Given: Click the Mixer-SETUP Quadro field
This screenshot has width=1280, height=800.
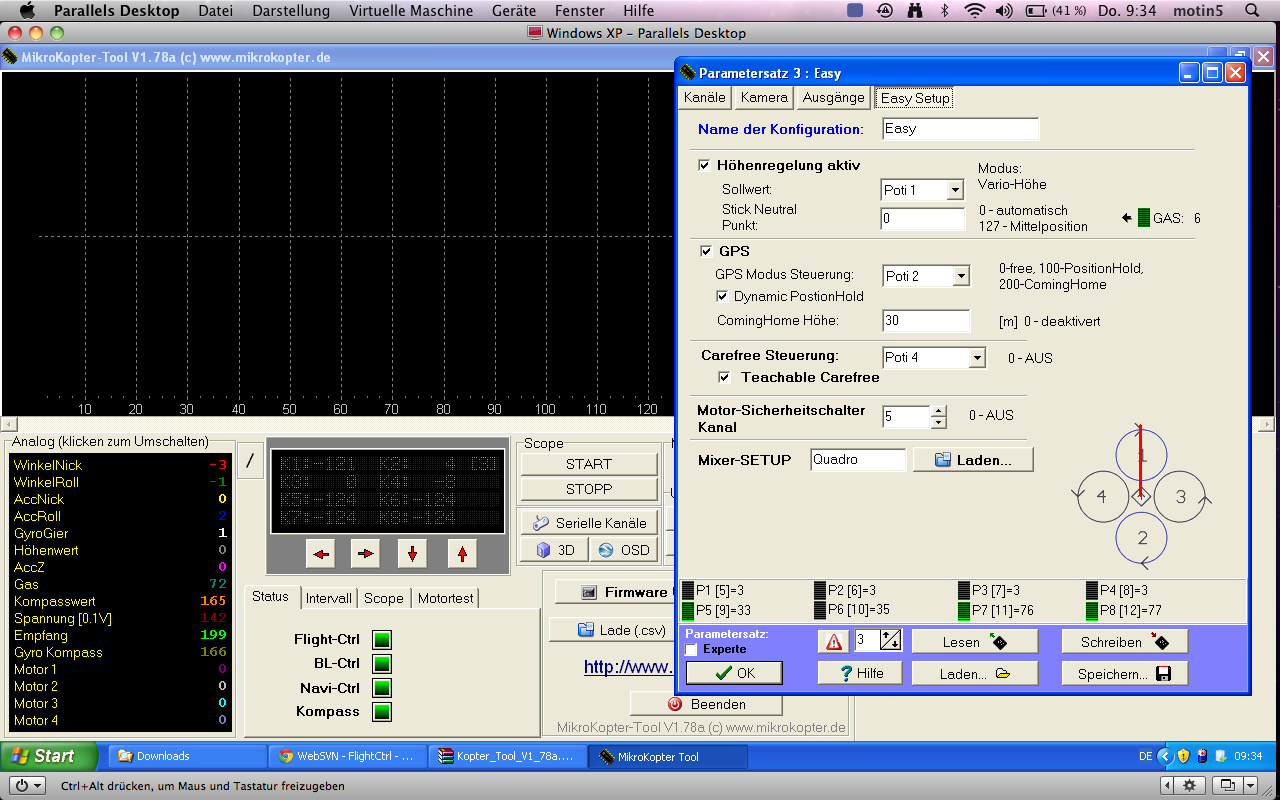Looking at the screenshot, I should pos(858,460).
